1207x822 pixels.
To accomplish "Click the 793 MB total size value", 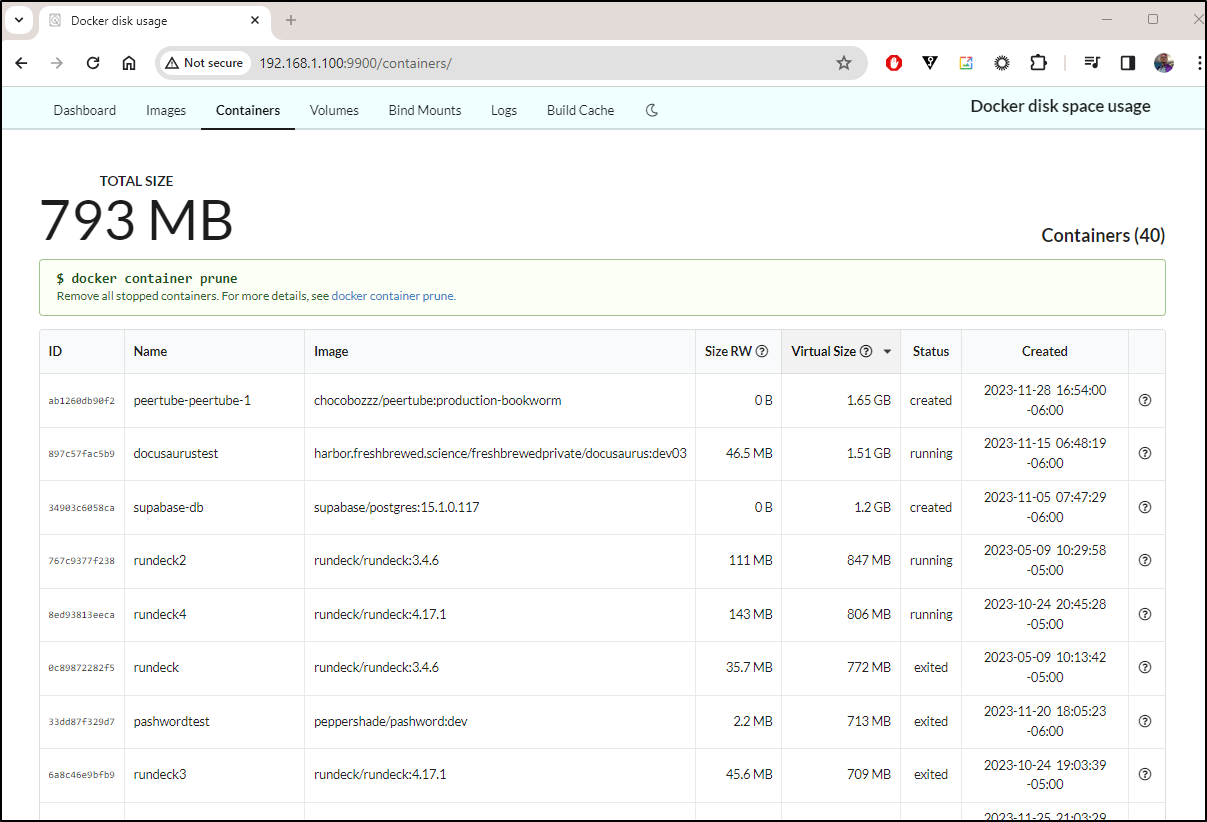I will [136, 220].
